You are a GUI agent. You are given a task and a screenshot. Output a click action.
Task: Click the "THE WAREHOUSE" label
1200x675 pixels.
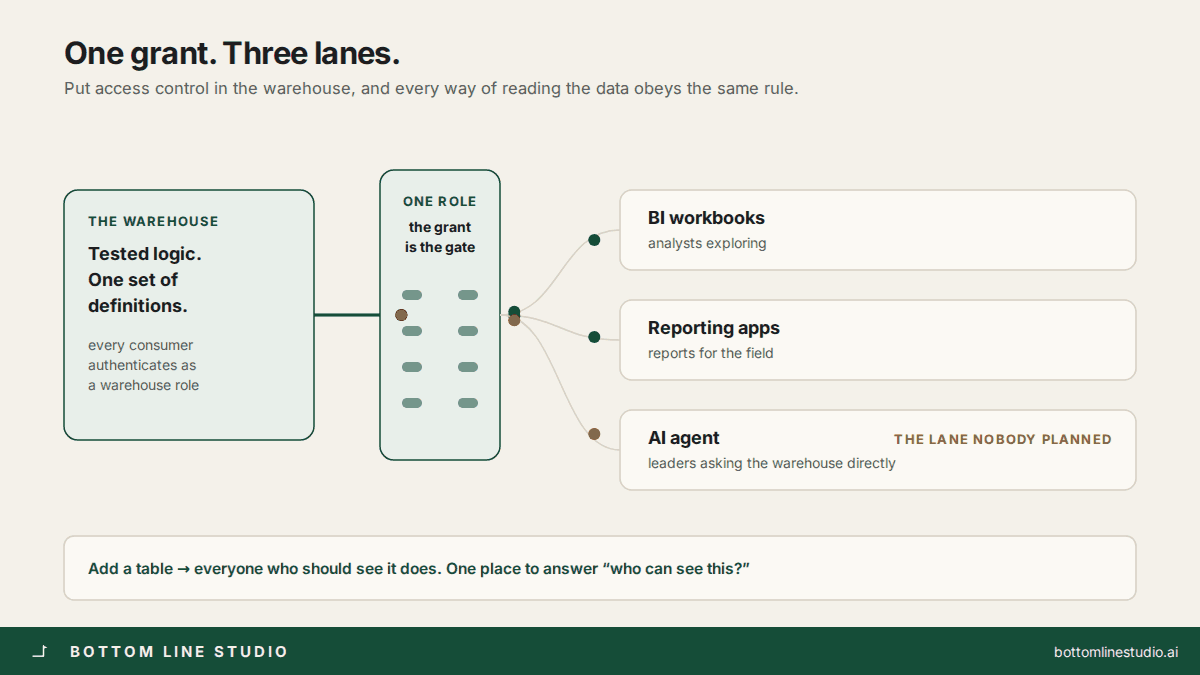pos(153,222)
